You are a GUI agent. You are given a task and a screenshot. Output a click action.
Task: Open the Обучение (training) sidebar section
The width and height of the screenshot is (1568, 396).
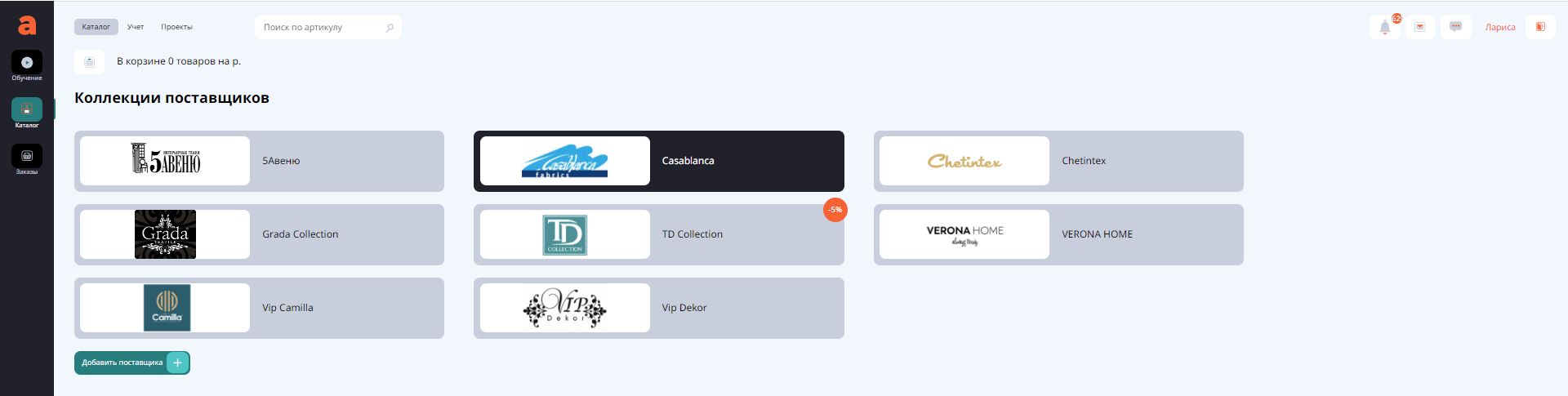coord(27,63)
